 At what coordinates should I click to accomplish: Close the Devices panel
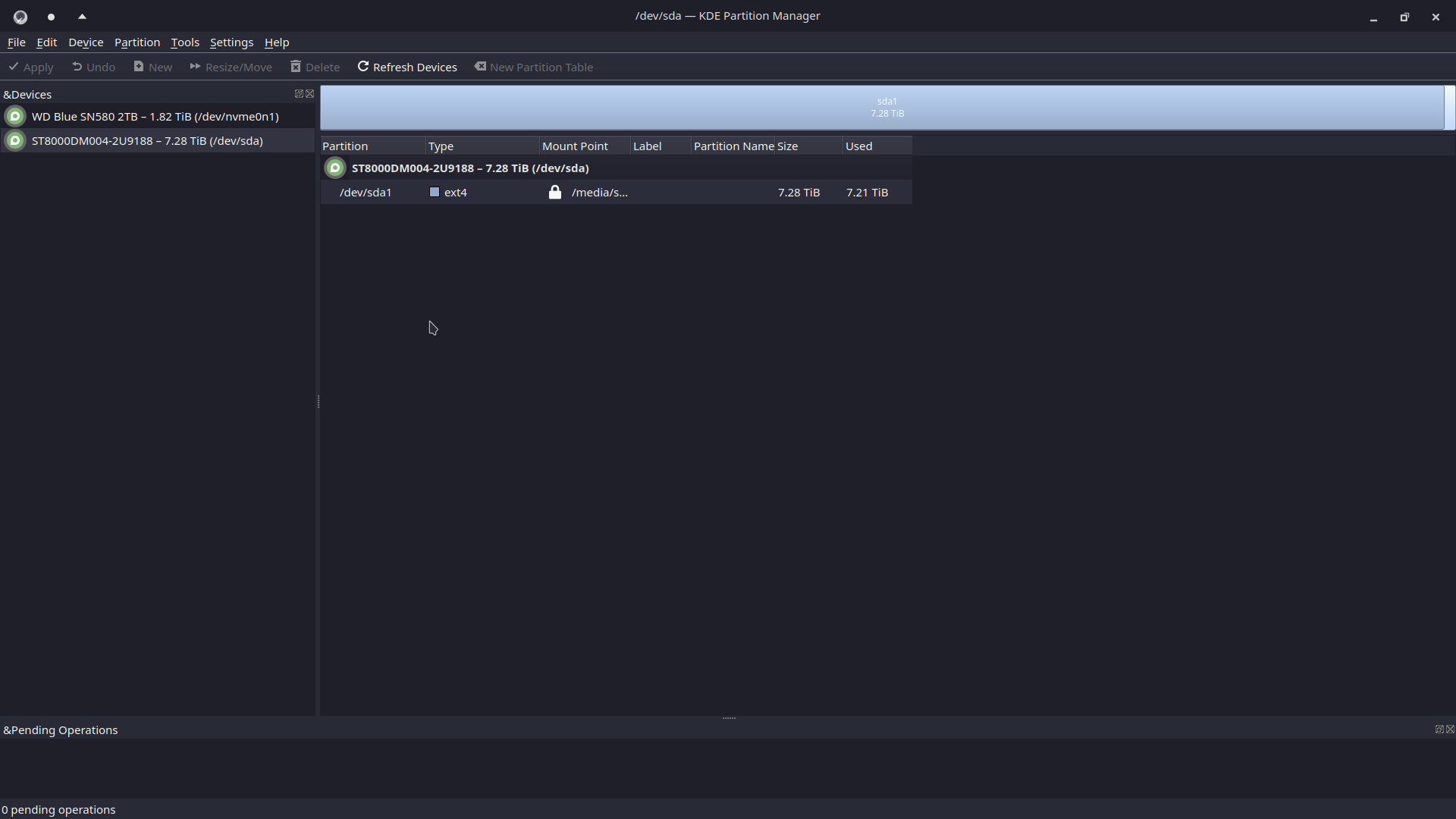(x=309, y=94)
